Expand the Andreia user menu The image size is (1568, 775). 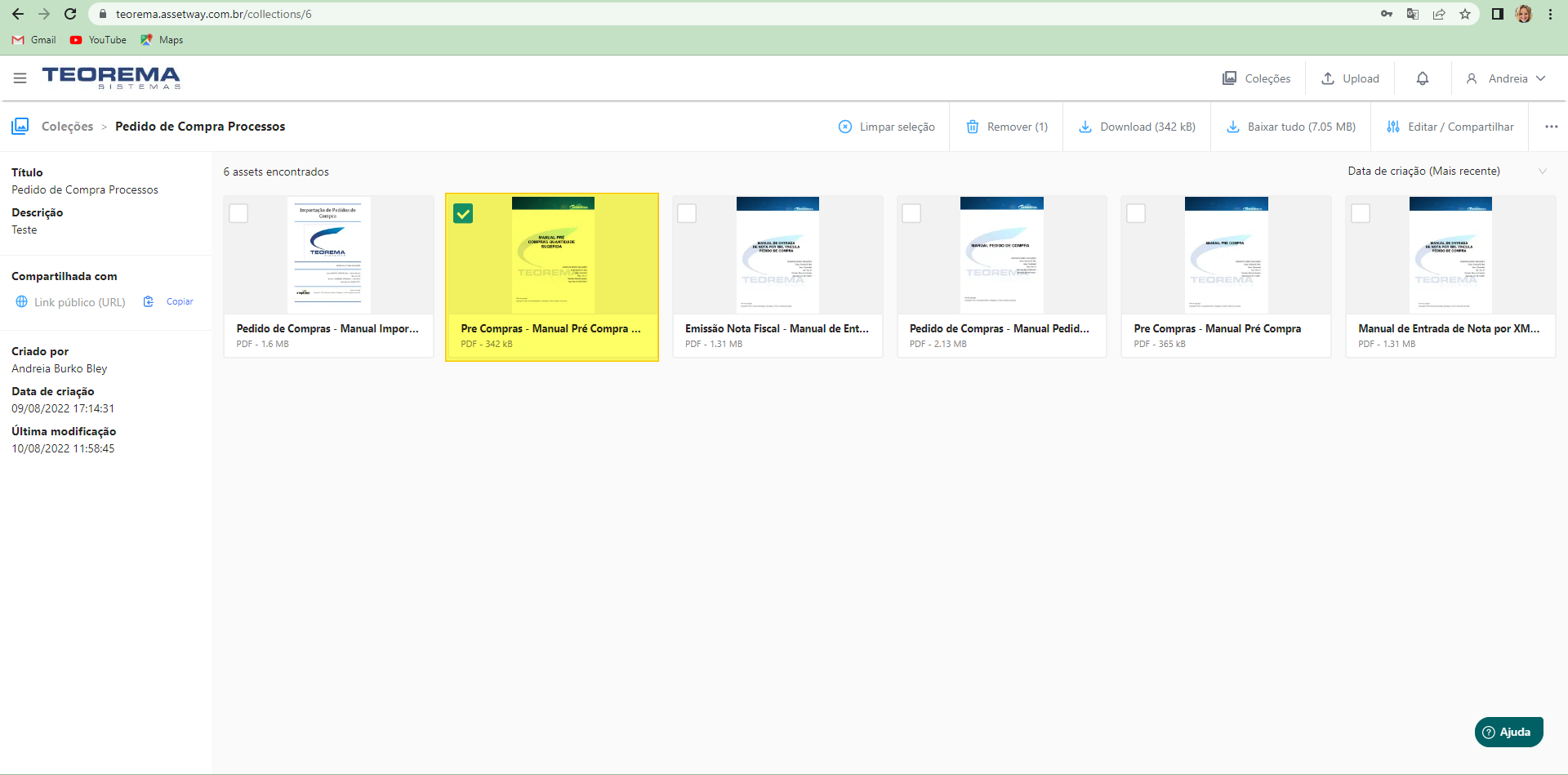click(x=1507, y=78)
